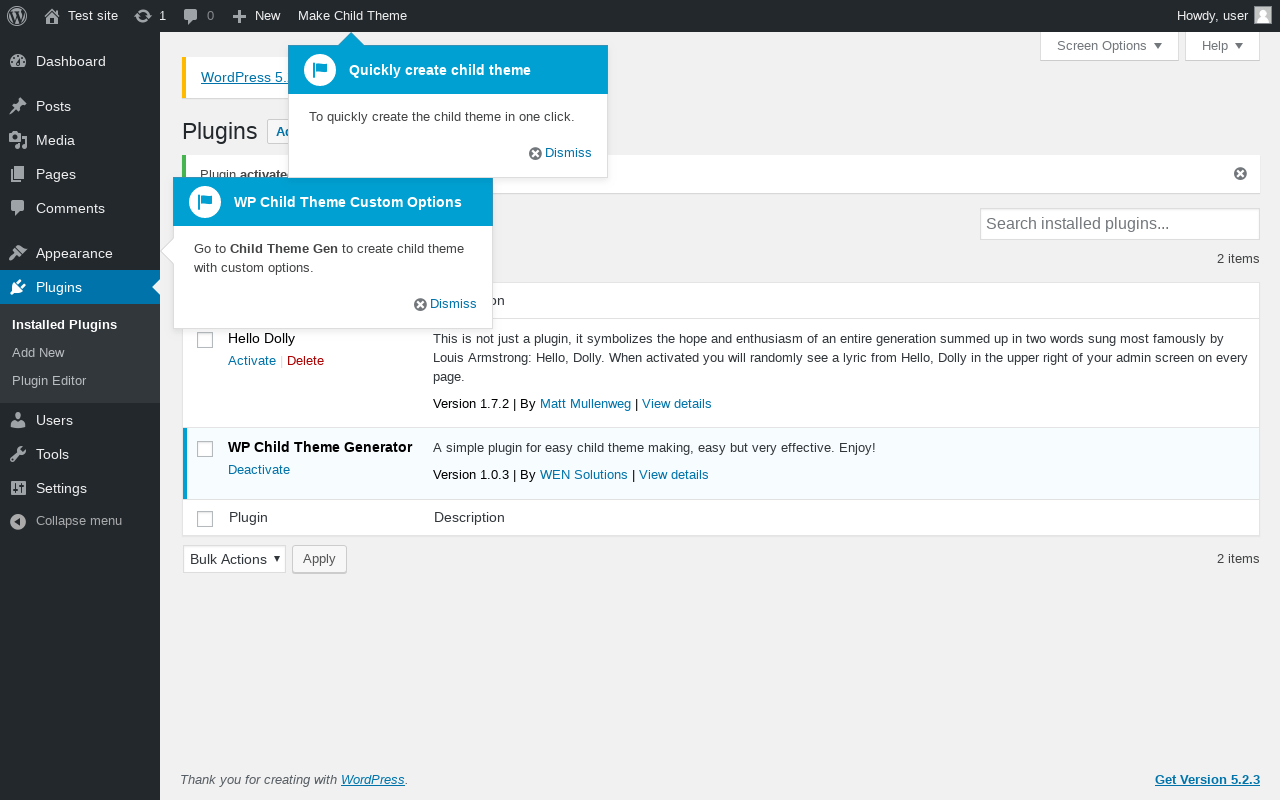Click the Media icon in sidebar
1280x800 pixels.
[x=18, y=140]
